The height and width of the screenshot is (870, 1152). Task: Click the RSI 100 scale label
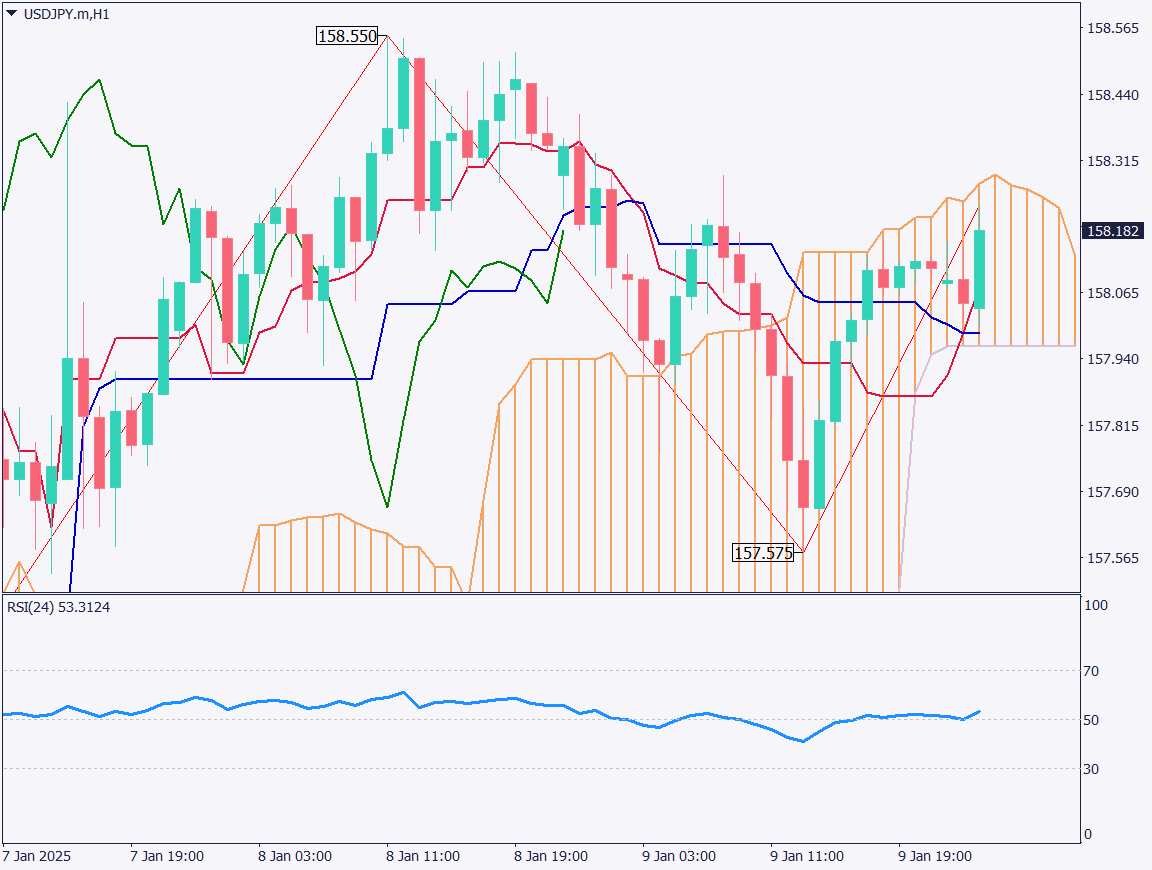(x=1096, y=606)
